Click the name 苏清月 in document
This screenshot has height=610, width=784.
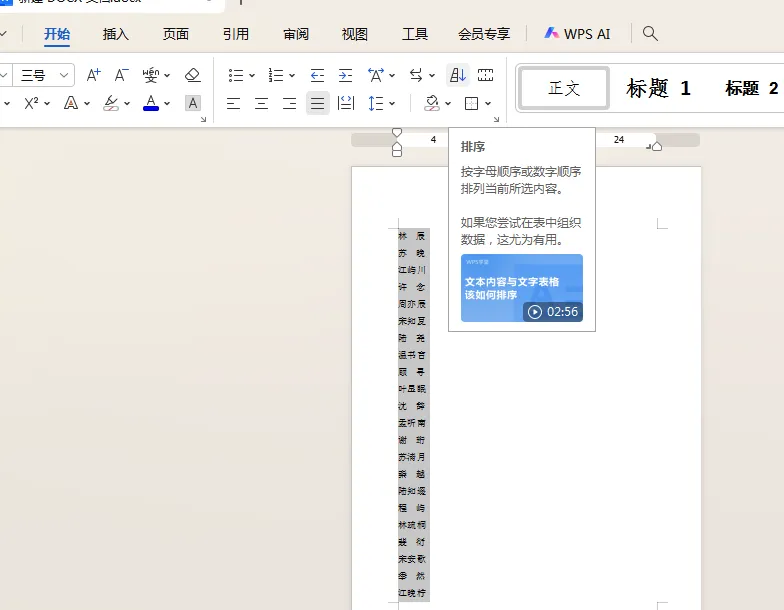[412, 456]
